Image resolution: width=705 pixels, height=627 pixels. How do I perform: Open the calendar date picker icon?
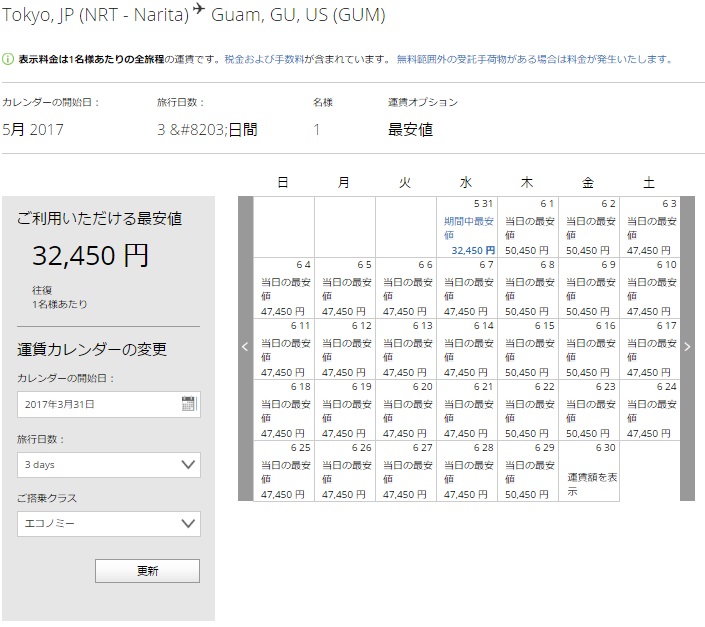[188, 404]
